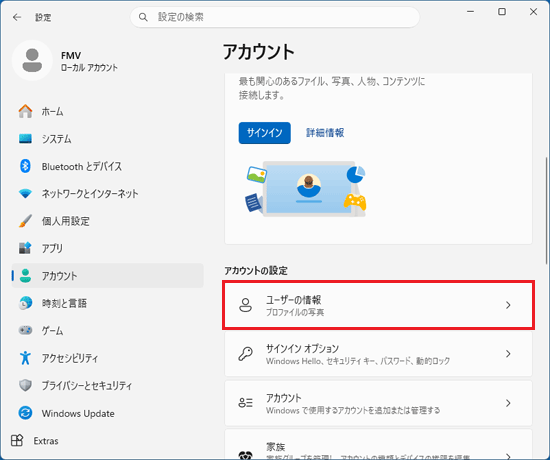550x460 pixels.
Task: Click the プロファイルの写真 subtitle text
Action: [x=295, y=312]
